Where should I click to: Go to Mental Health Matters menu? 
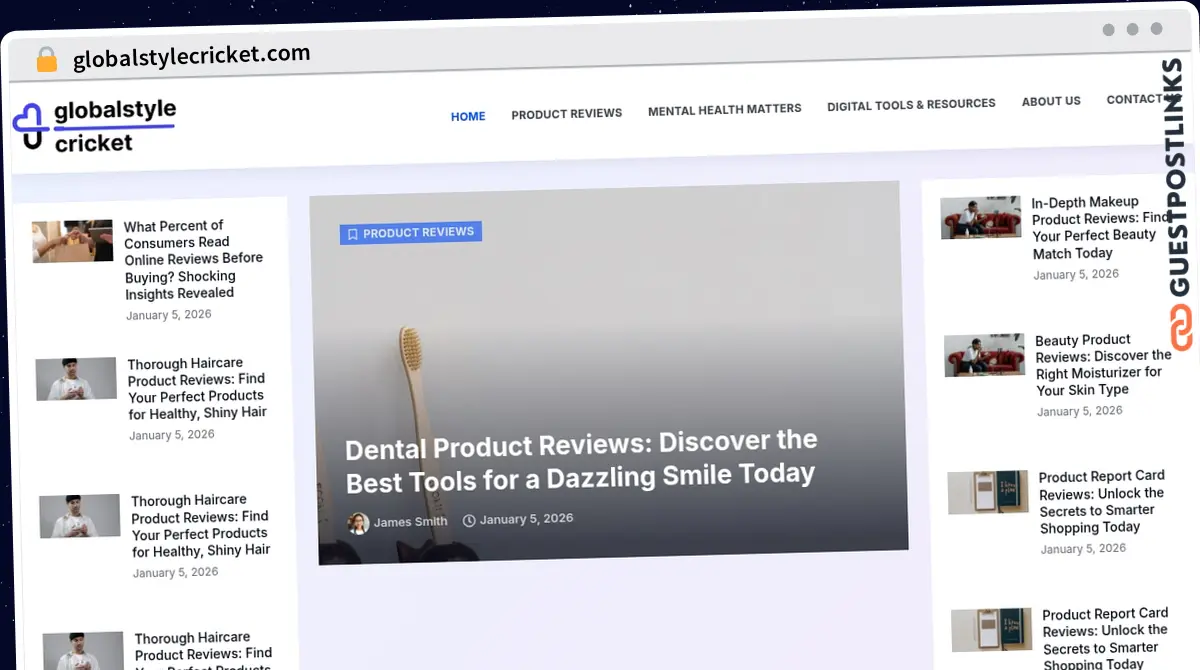coord(725,108)
